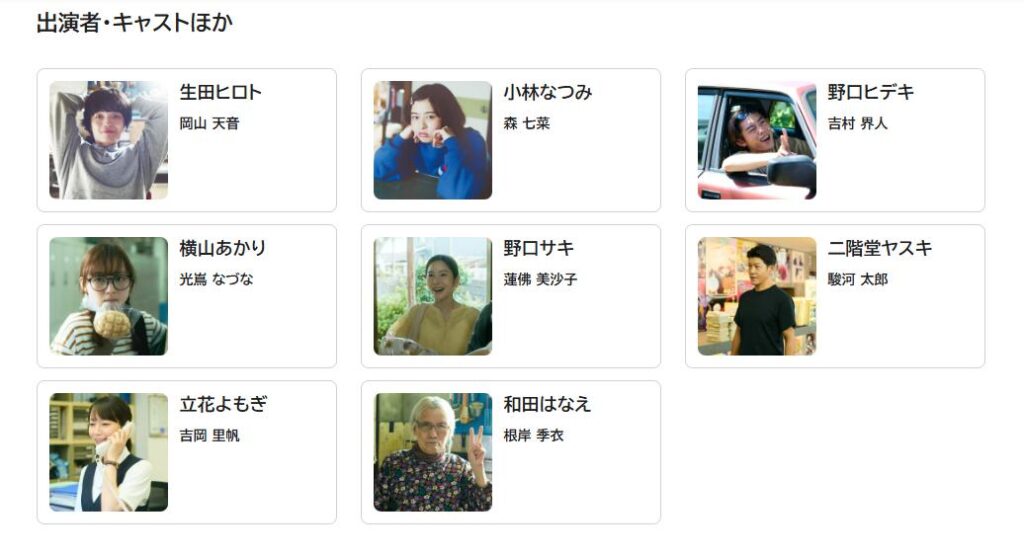The height and width of the screenshot is (555, 1024).
Task: Click the character name 生田ヒロト
Action: 221,92
